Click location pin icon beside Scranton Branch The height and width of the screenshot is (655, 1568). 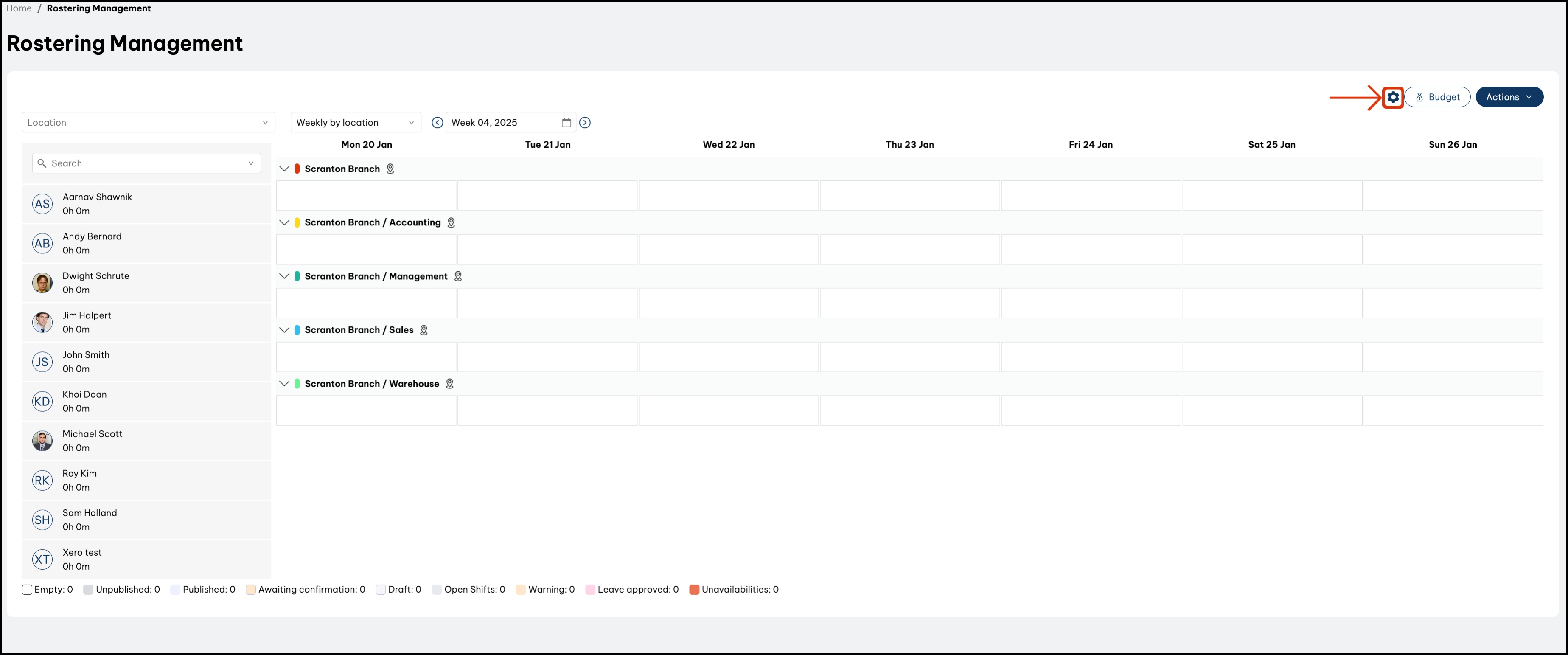pyautogui.click(x=390, y=169)
